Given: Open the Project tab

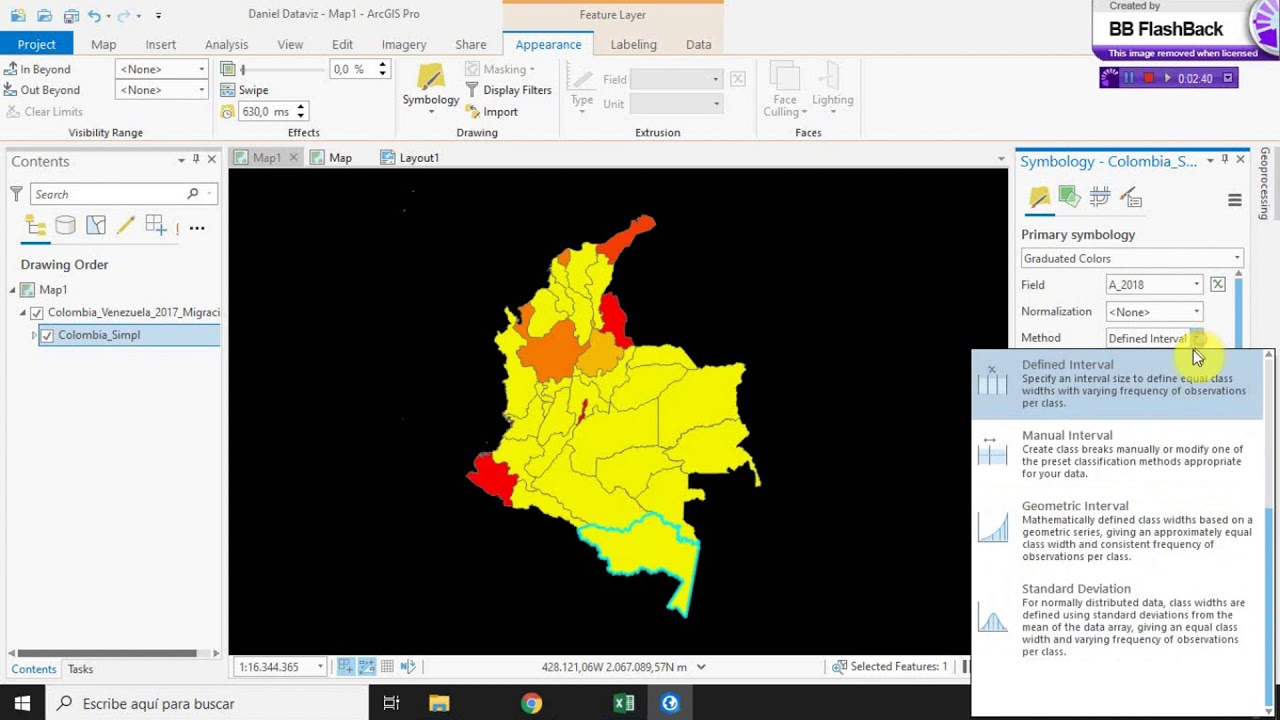Looking at the screenshot, I should (36, 44).
